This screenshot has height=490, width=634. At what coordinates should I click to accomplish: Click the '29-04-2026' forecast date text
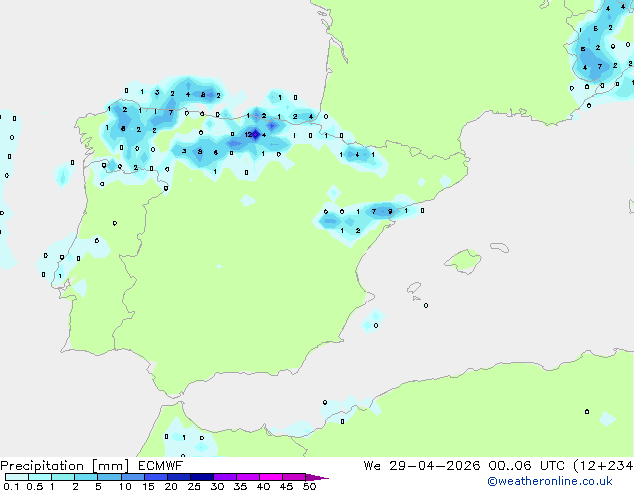pyautogui.click(x=435, y=466)
